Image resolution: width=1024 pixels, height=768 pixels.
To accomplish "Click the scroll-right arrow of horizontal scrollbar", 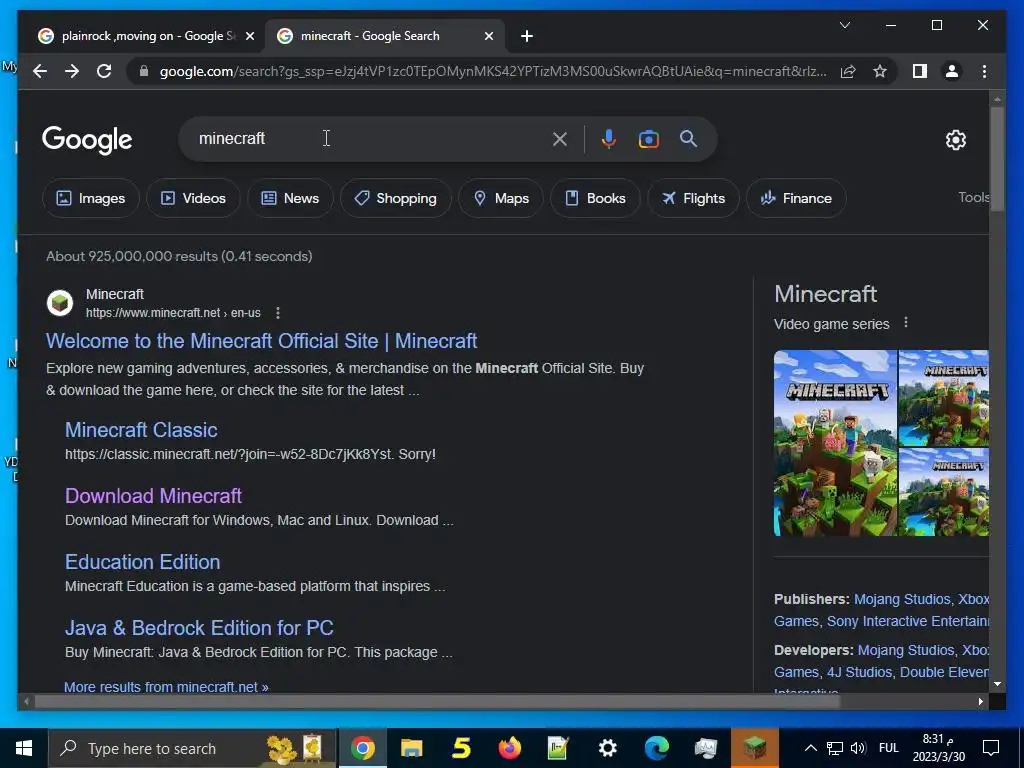I will 980,701.
